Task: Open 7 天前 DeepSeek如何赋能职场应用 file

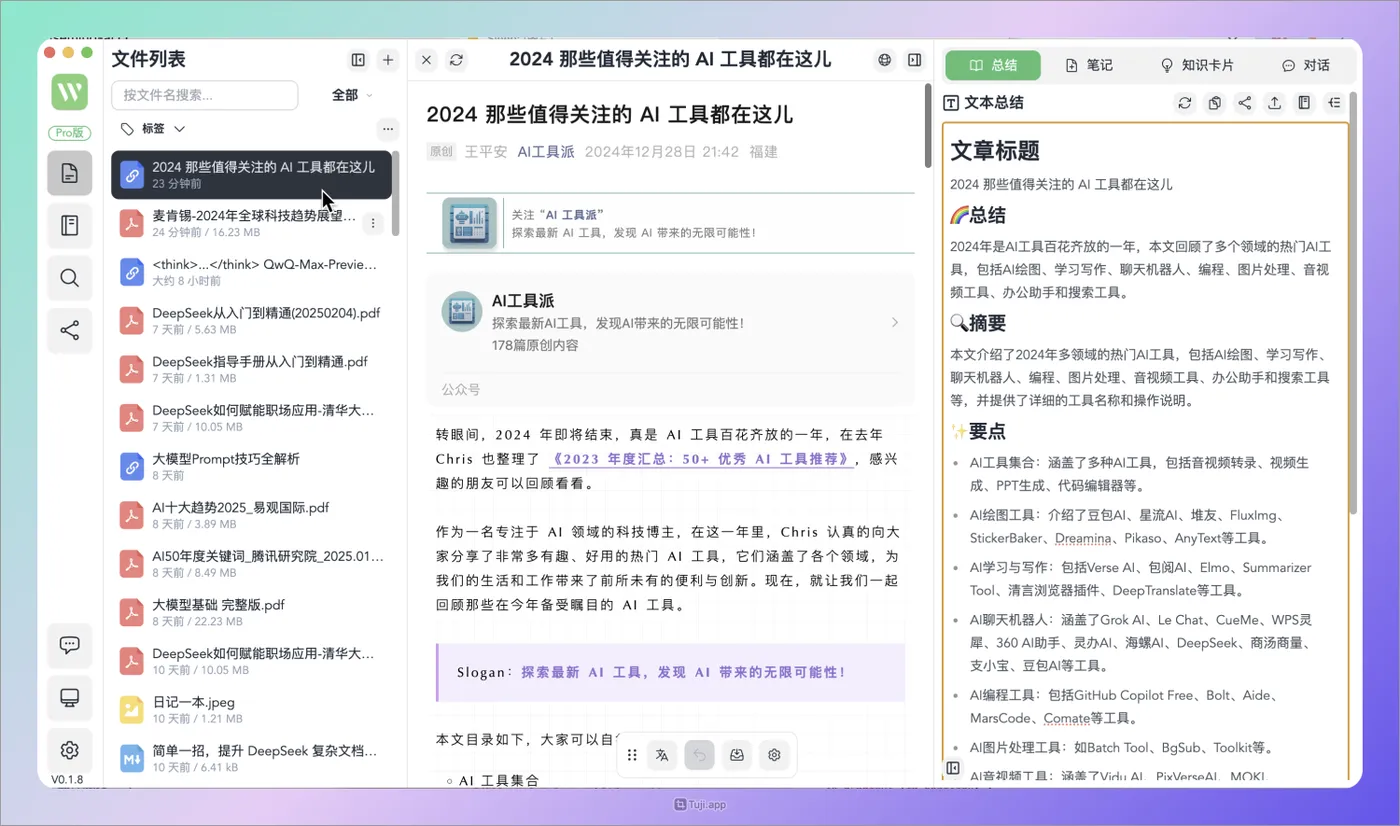Action: (251, 418)
